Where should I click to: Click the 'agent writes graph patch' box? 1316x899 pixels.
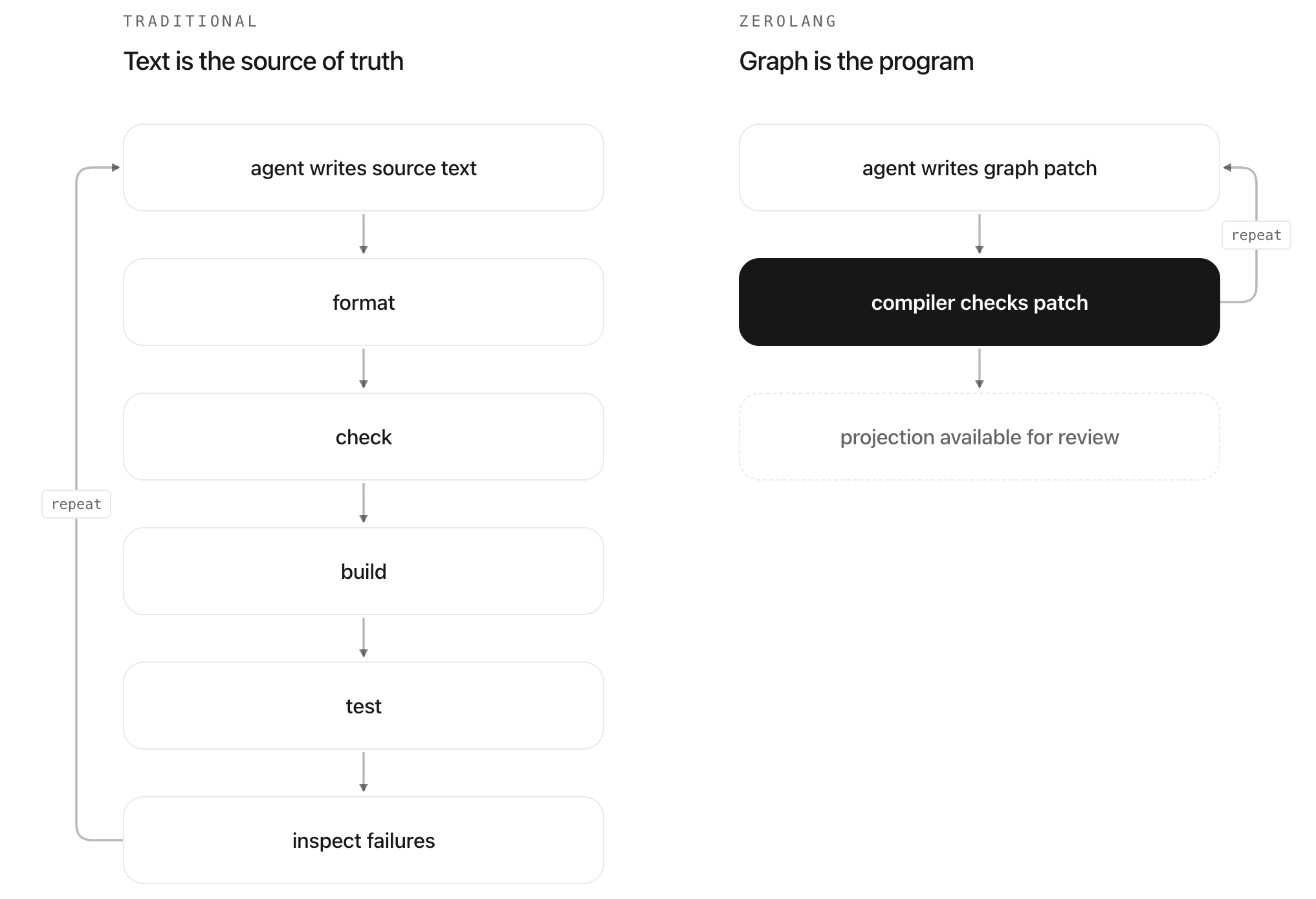click(980, 168)
